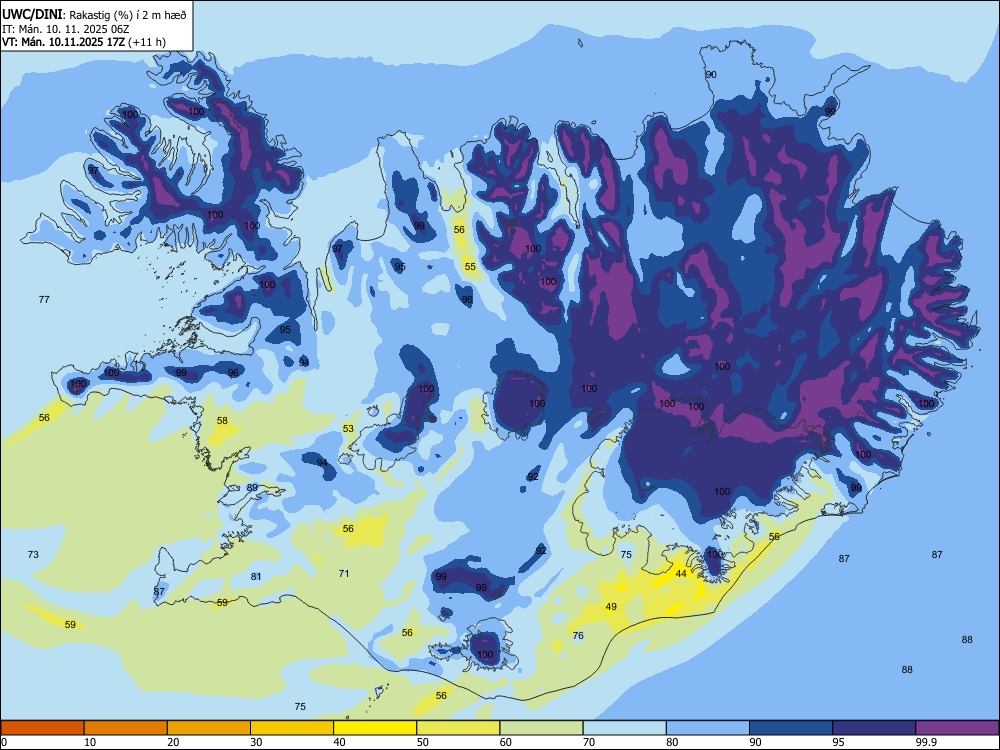Screen dimensions: 1000x750
Task: Select the purple legend swatch above 99.9
Action: click(x=957, y=728)
